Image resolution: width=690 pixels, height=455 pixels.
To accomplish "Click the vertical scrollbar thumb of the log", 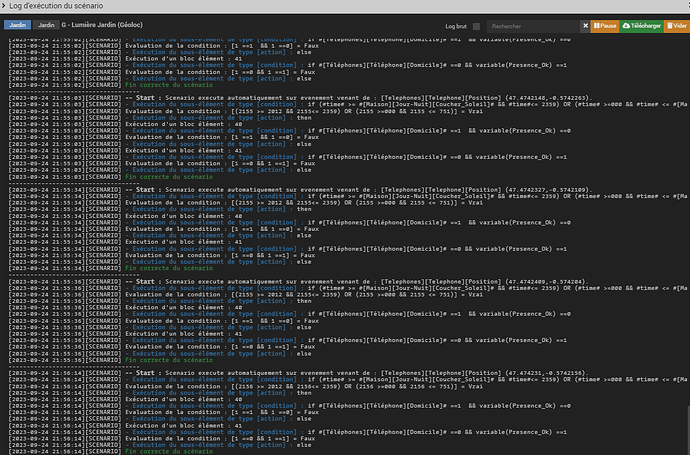I will point(687,430).
